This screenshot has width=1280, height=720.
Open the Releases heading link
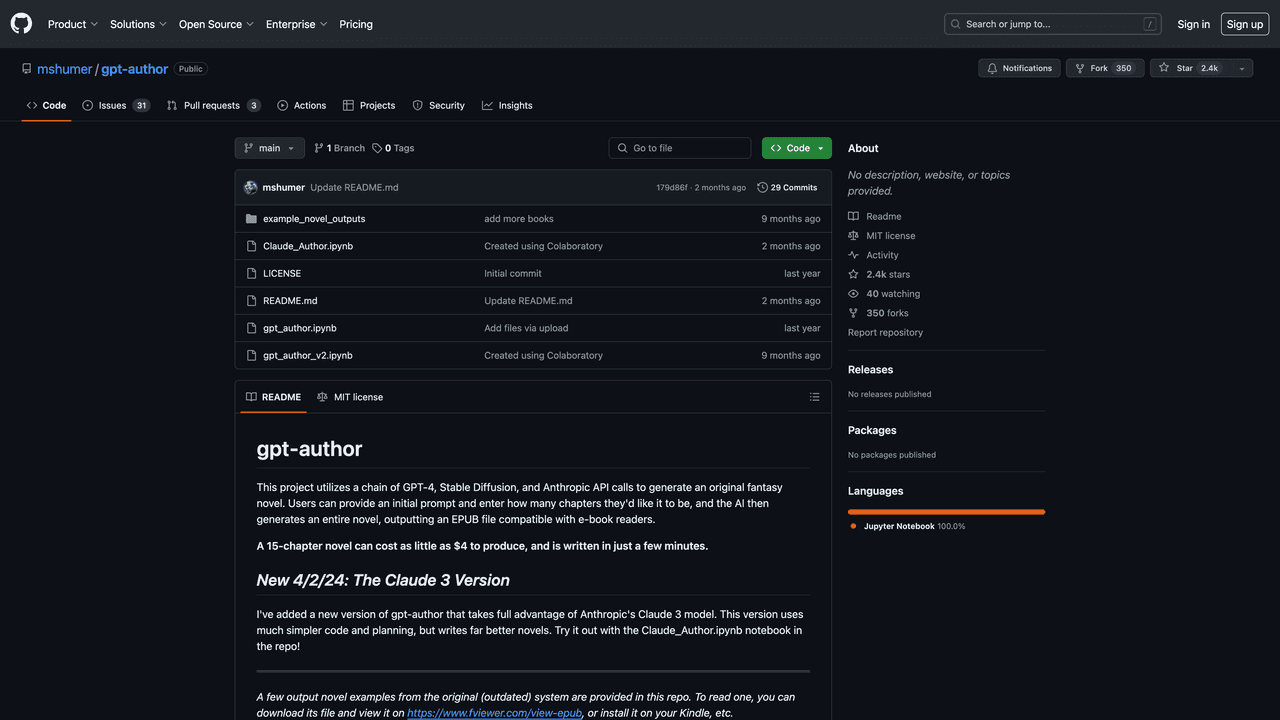click(870, 369)
